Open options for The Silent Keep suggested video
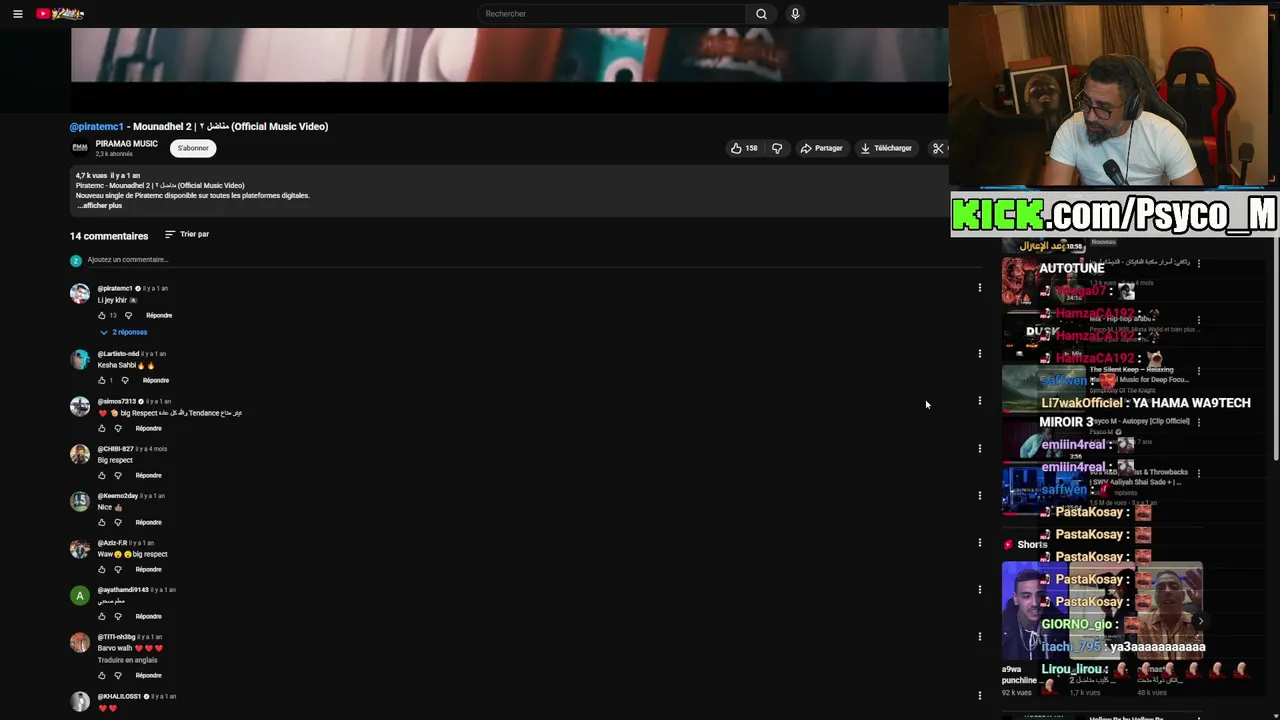 (x=1199, y=371)
